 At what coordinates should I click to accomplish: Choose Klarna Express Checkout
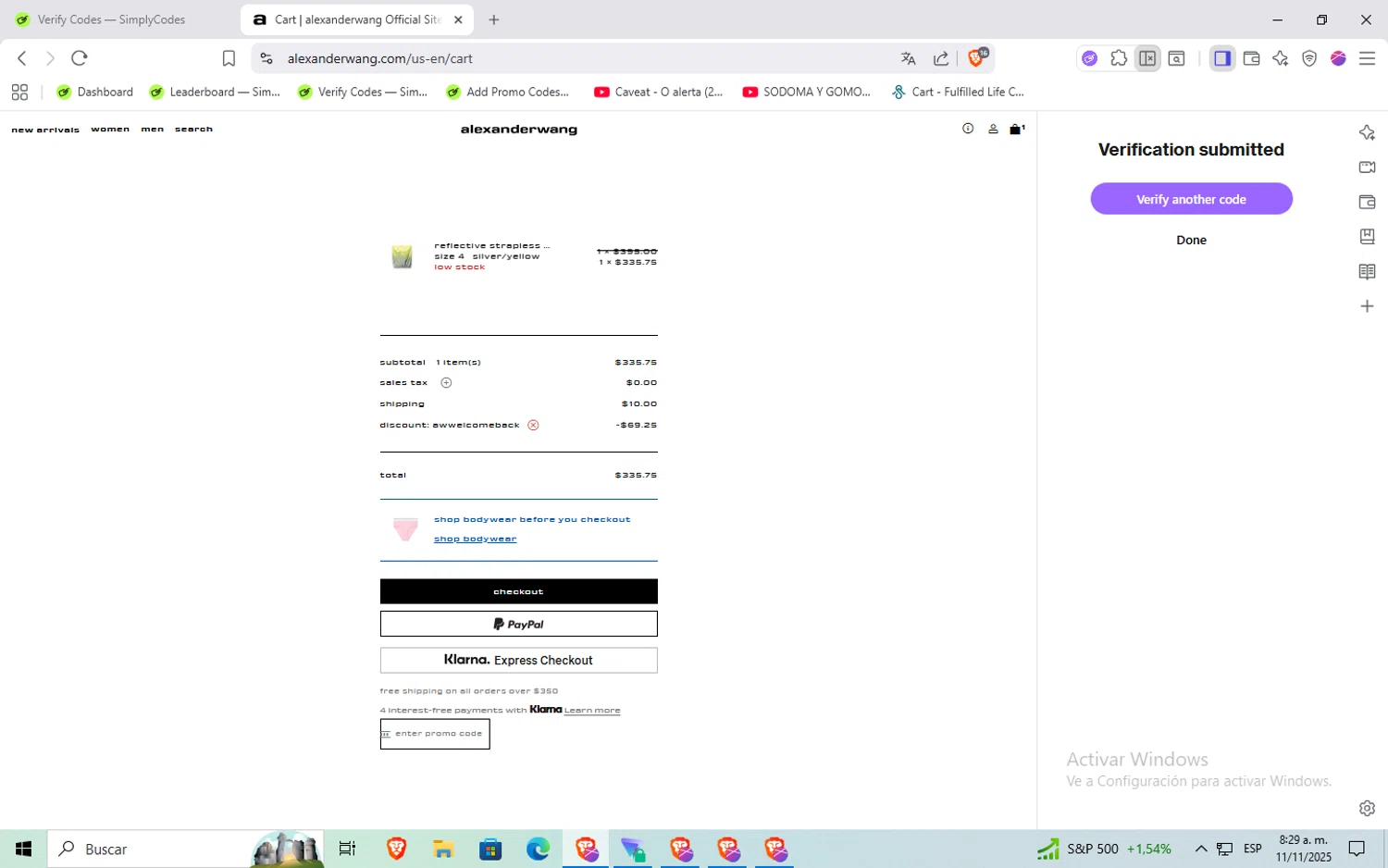pos(518,660)
